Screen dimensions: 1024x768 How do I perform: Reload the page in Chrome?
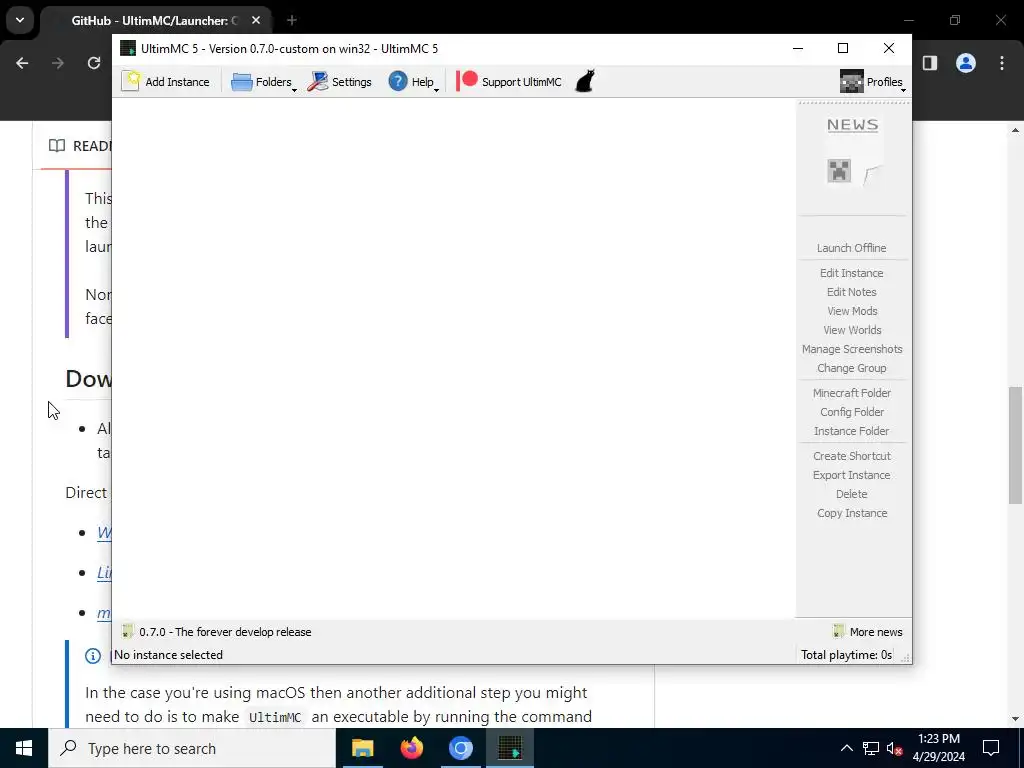point(94,63)
